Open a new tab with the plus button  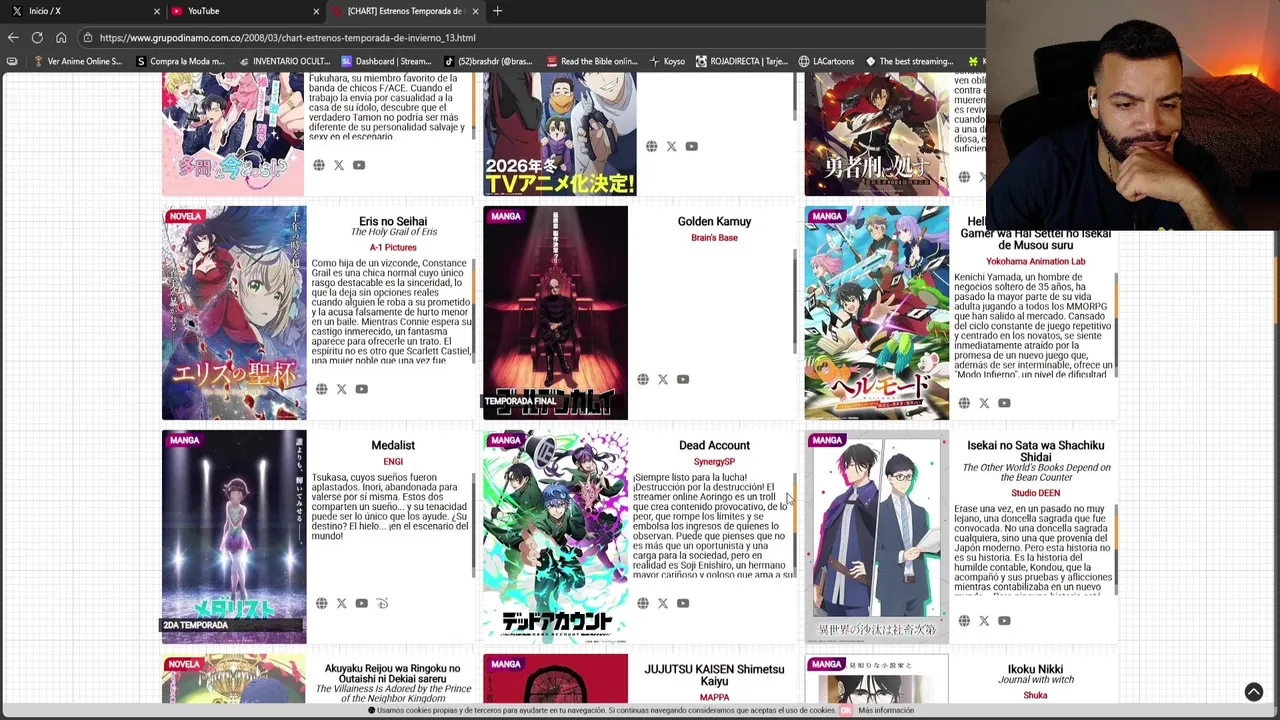click(497, 11)
